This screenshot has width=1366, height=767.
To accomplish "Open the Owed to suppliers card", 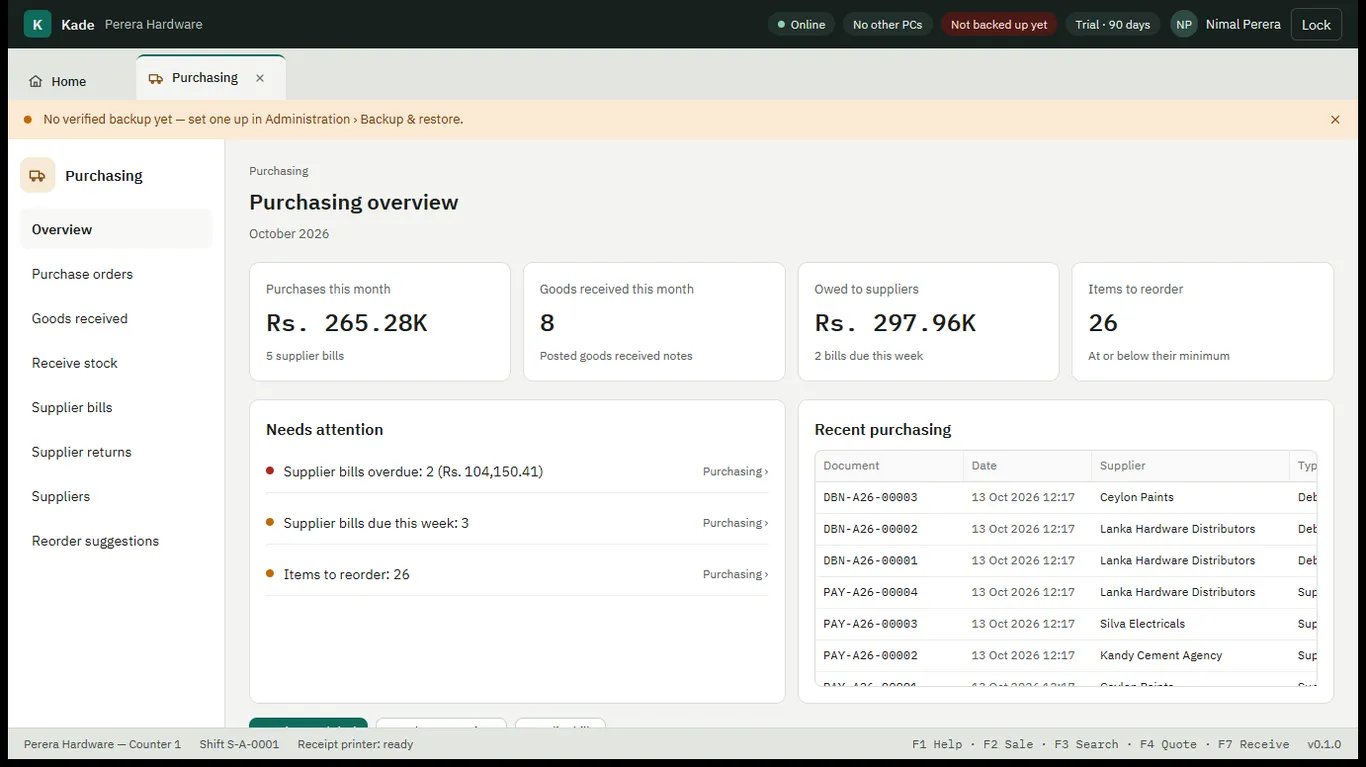I will tap(928, 322).
